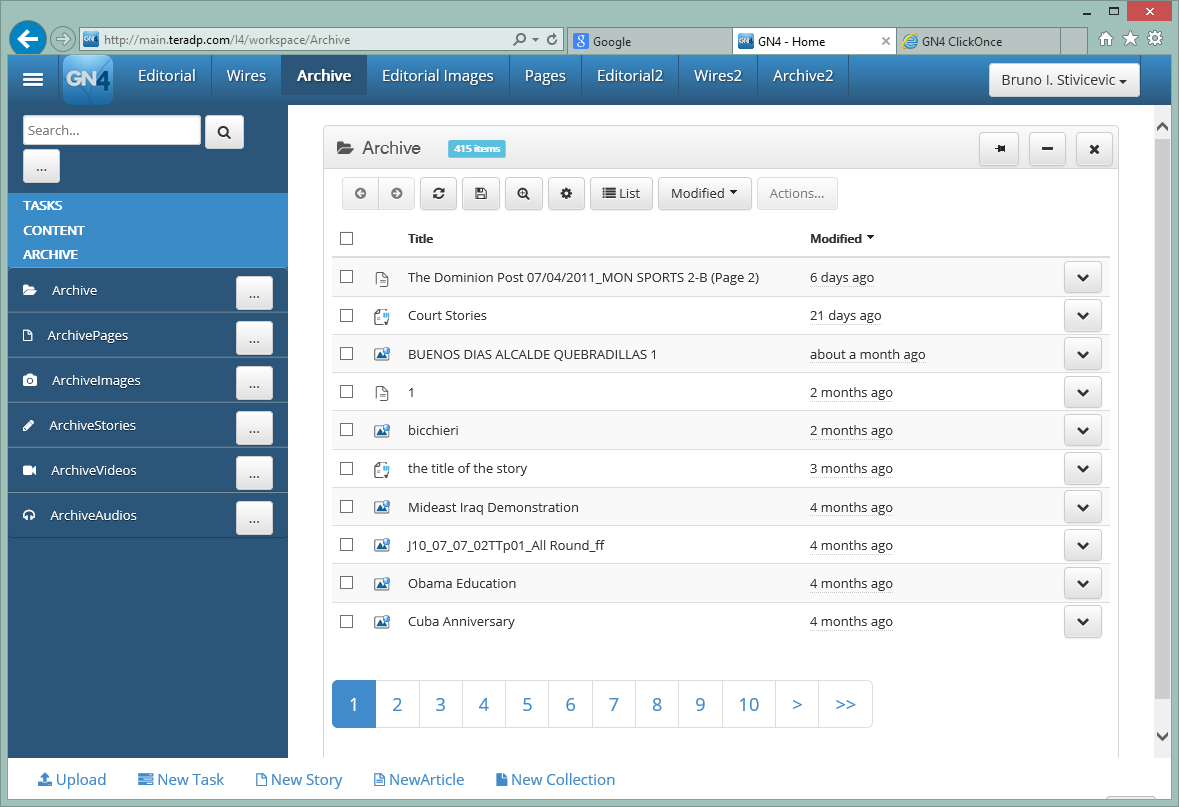Viewport: 1179px width, 807px height.
Task: Click image icon of bicchieri row
Action: [382, 430]
